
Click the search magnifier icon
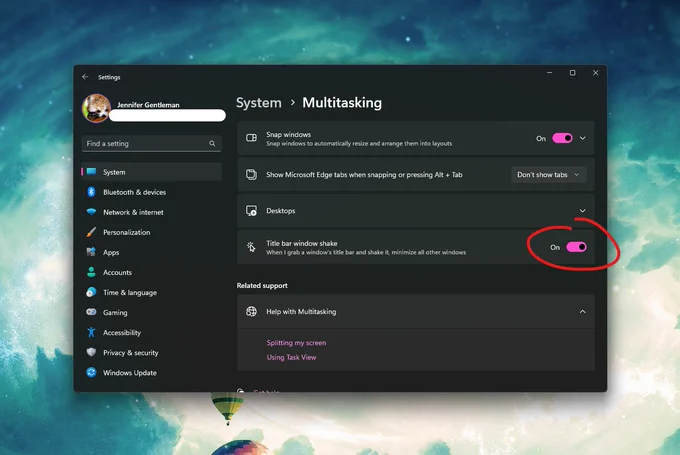click(x=212, y=144)
